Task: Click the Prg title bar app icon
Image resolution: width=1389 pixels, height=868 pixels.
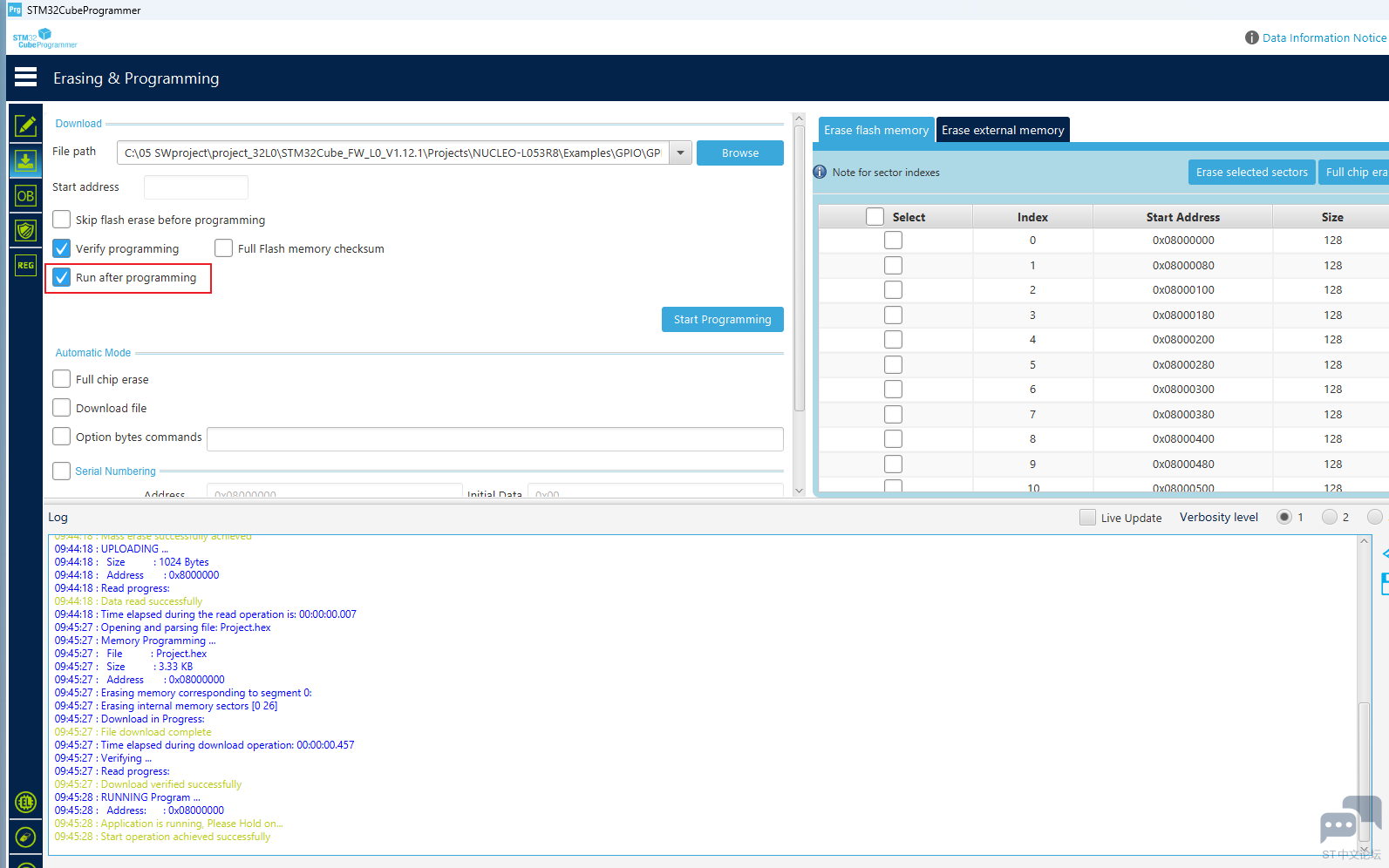Action: (14, 10)
